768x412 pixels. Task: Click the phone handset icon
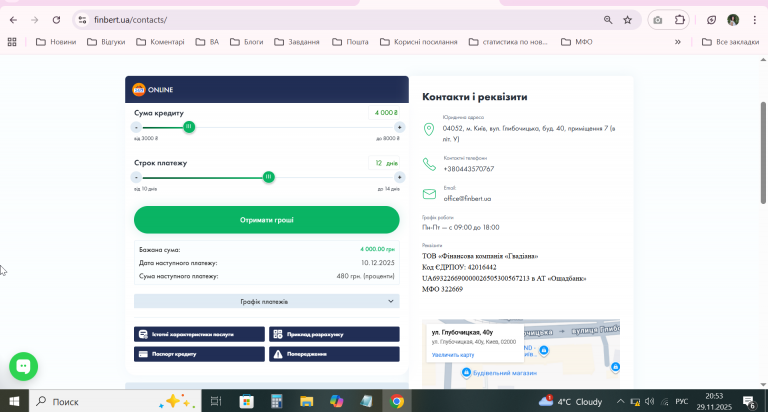(x=429, y=164)
